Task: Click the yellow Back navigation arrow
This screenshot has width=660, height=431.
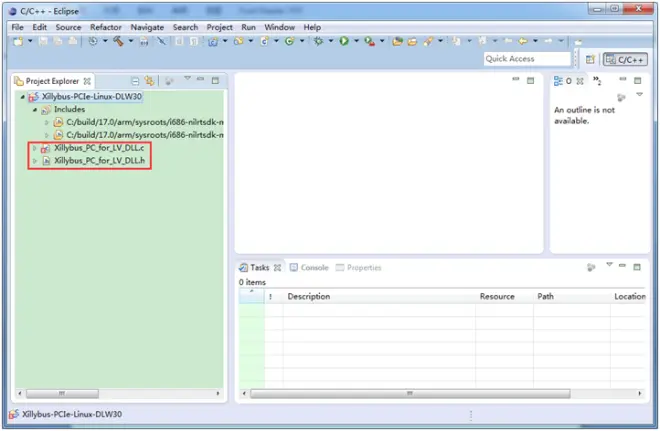Action: tap(523, 41)
